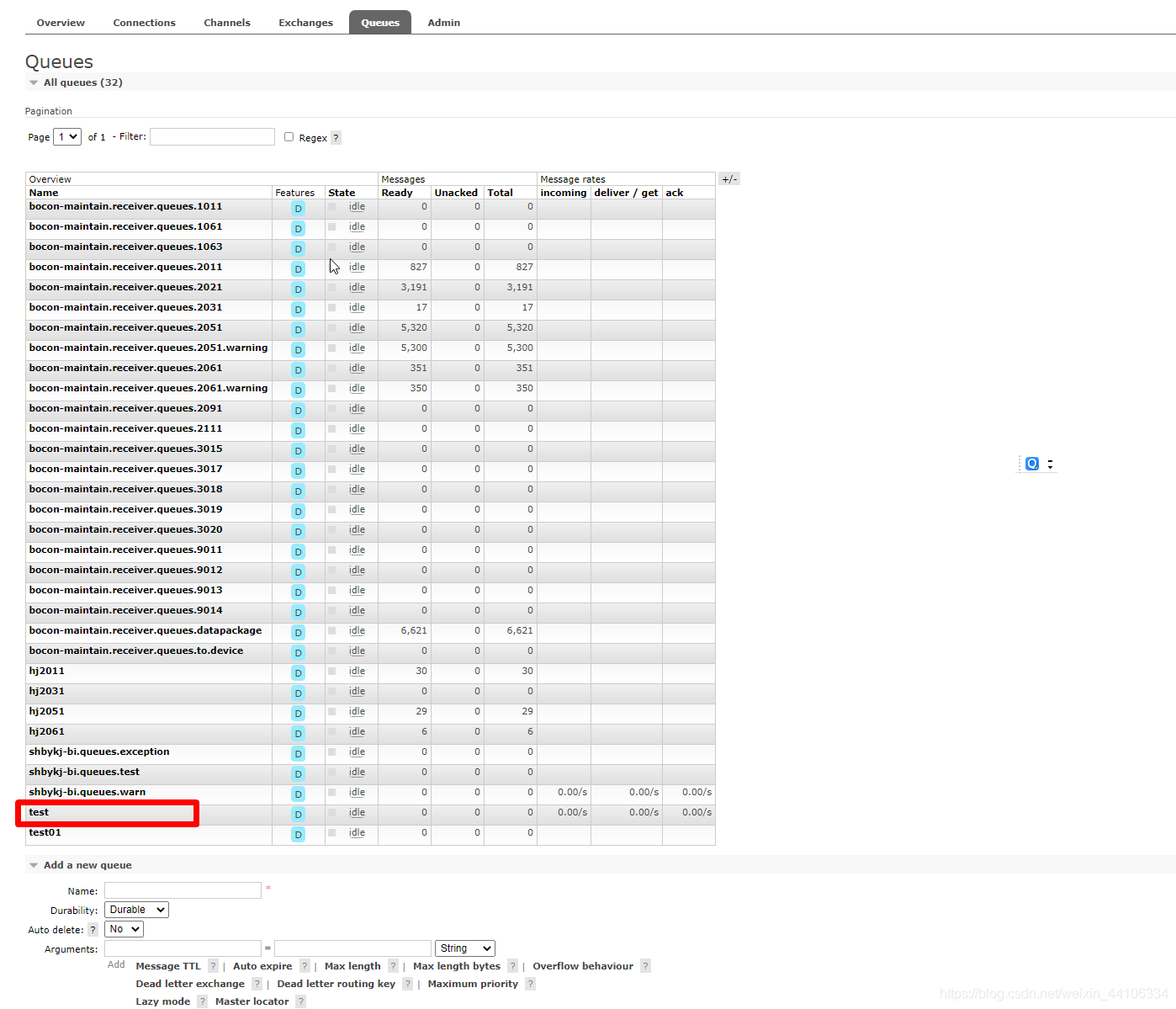This screenshot has height=1009, width=1176.
Task: Click the Dead letter exchange help icon
Action: pos(257,984)
